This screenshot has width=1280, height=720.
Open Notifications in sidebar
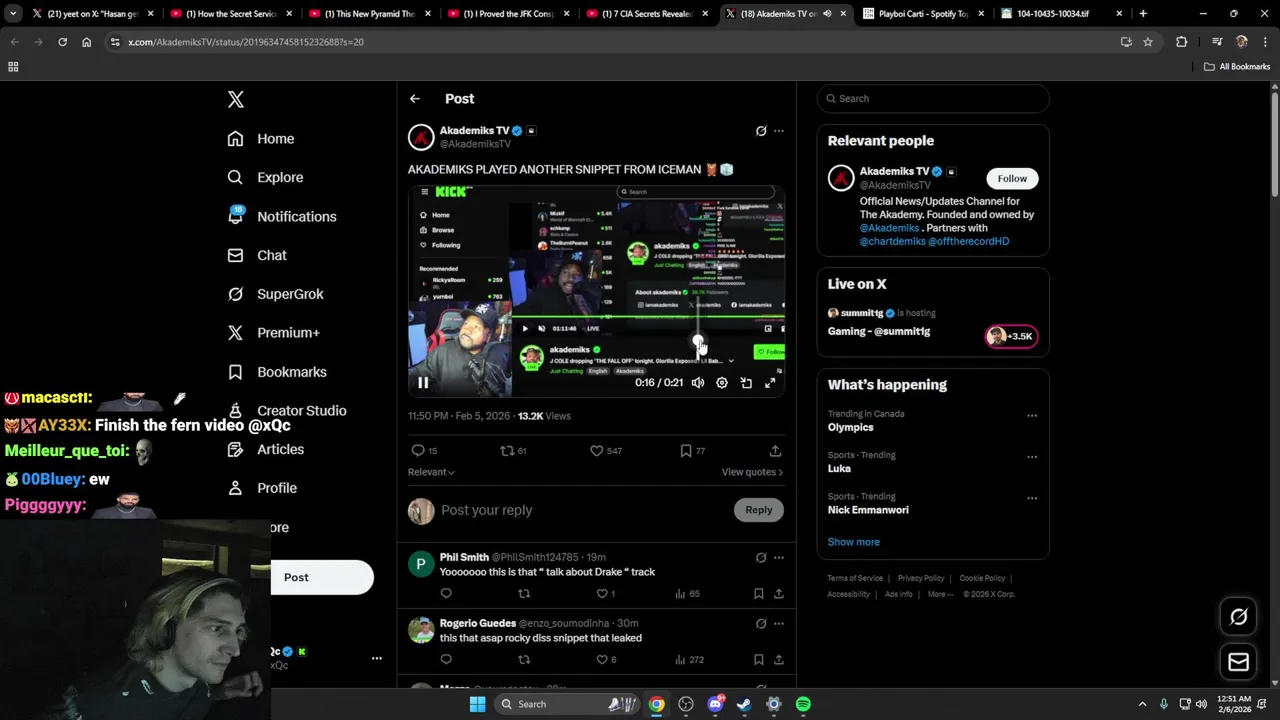pos(282,216)
